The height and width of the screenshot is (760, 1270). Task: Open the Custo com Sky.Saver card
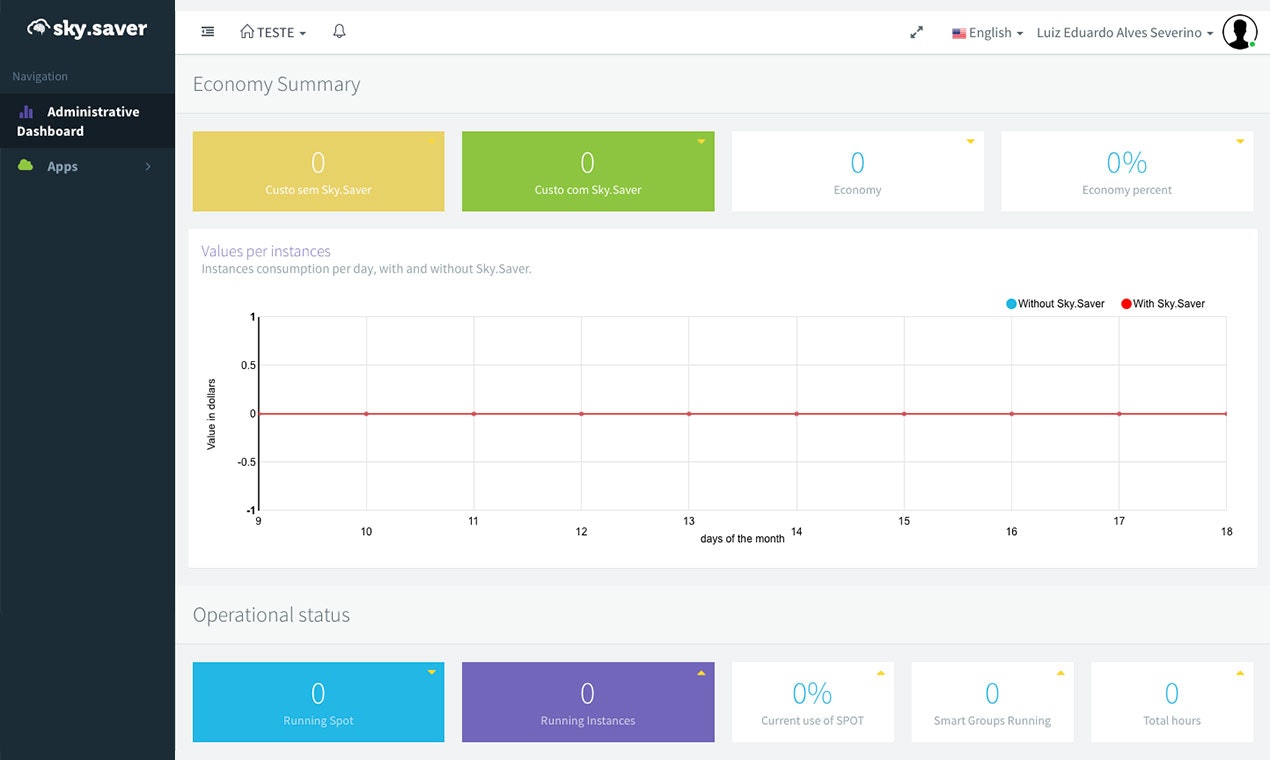(588, 171)
